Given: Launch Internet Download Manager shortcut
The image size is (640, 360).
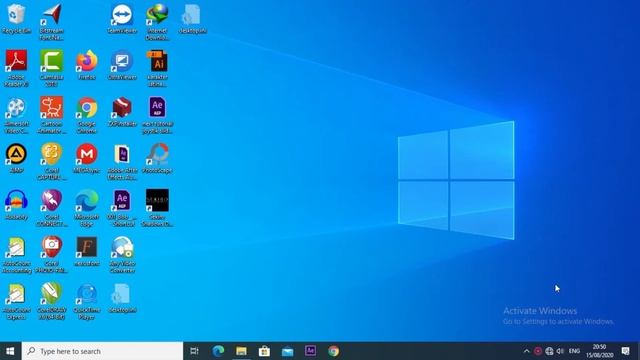Looking at the screenshot, I should point(157,22).
